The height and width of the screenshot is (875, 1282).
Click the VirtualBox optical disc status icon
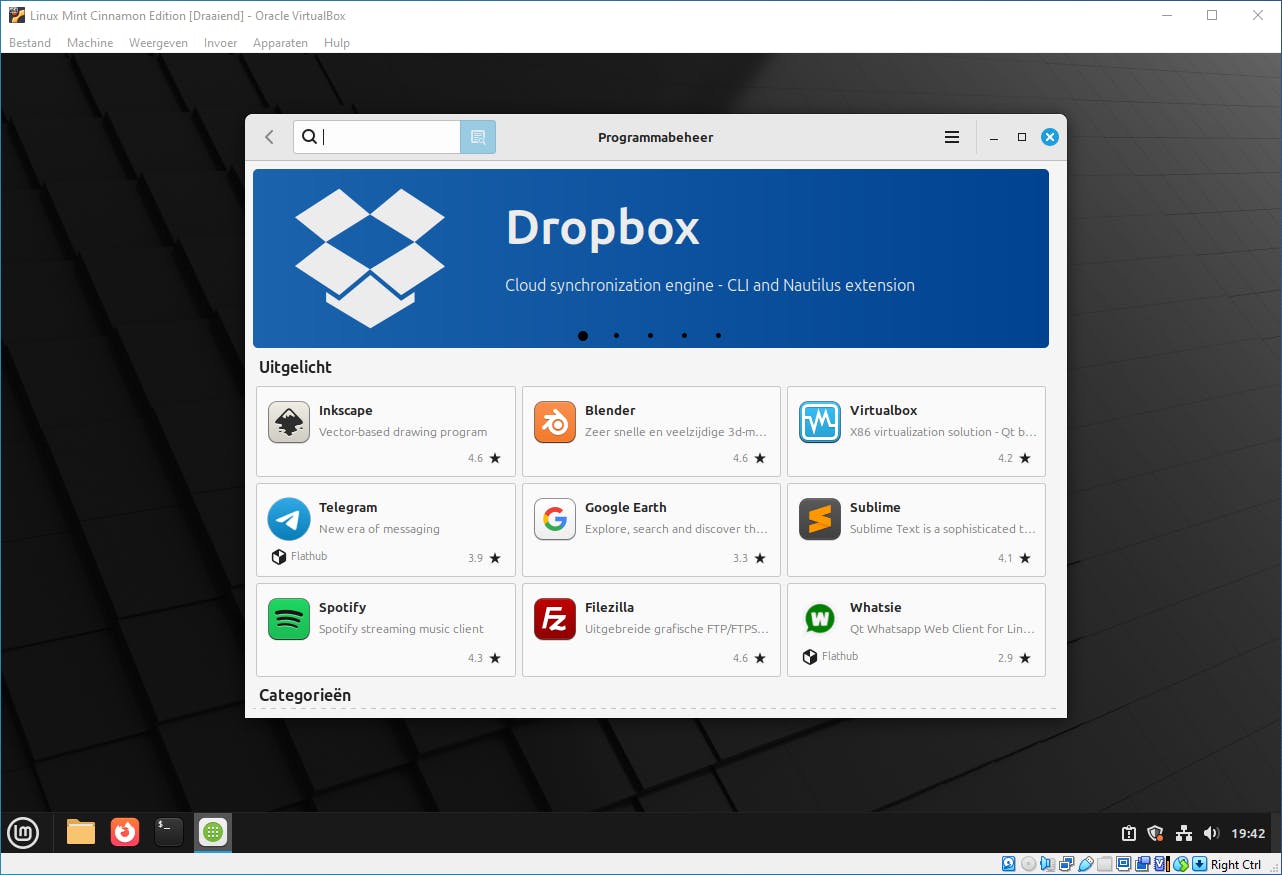(1027, 864)
